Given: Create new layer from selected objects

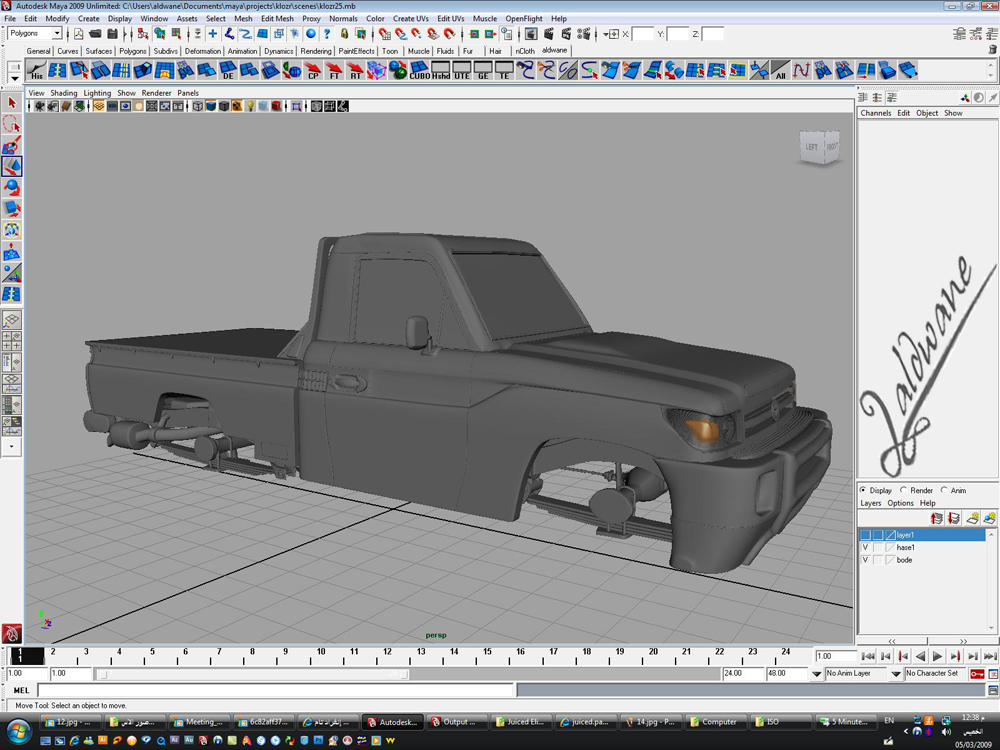Looking at the screenshot, I should coord(989,518).
